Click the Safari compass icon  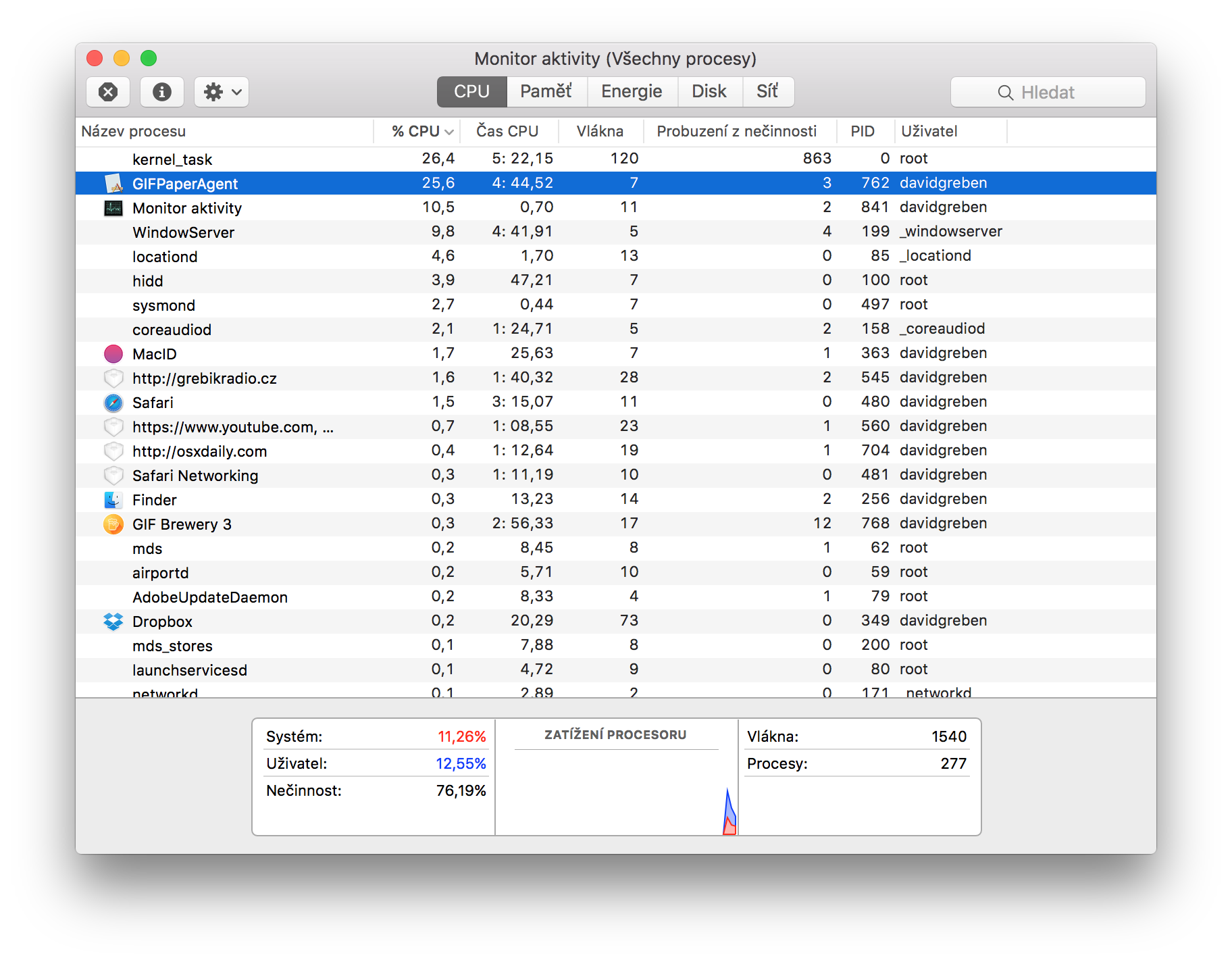113,402
